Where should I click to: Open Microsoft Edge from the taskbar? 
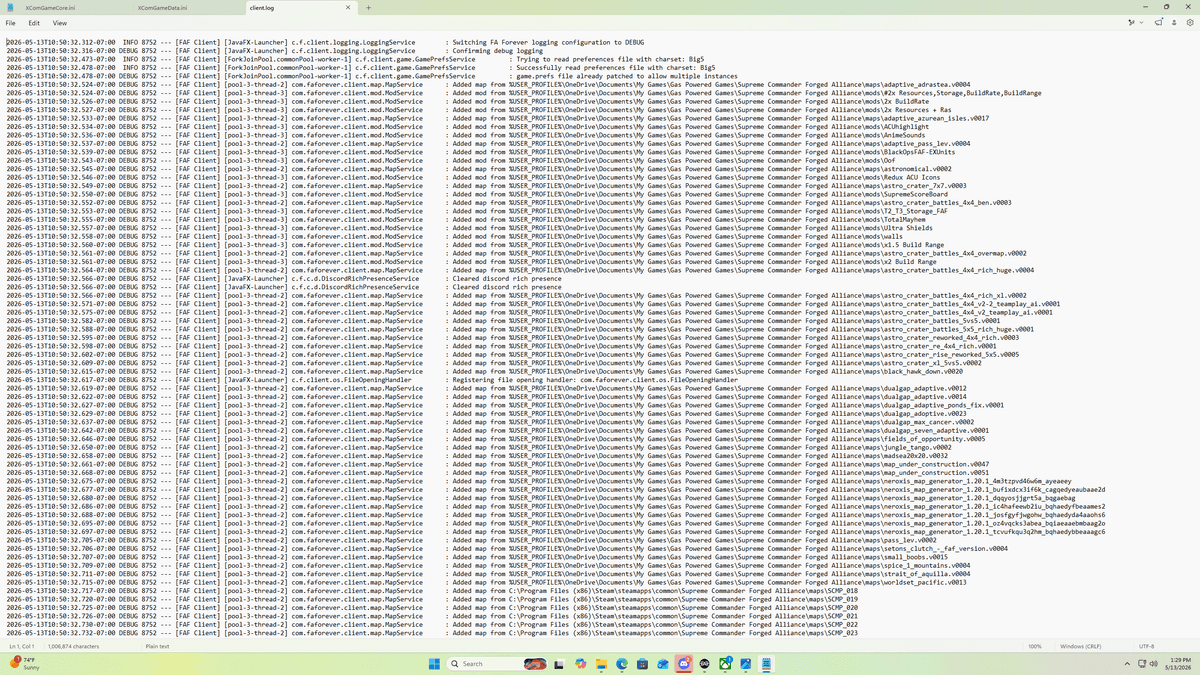[621, 663]
